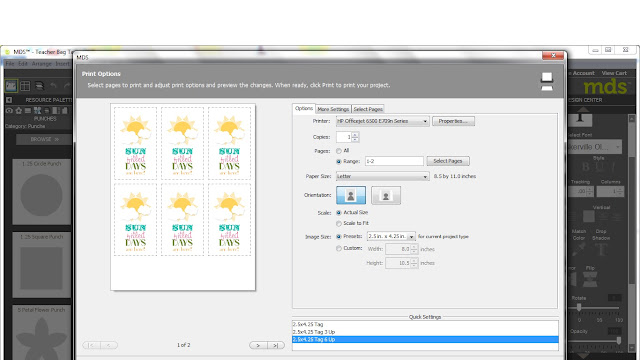Image resolution: width=640 pixels, height=360 pixels.
Task: Choose Scale to Fit option
Action: pyautogui.click(x=338, y=224)
